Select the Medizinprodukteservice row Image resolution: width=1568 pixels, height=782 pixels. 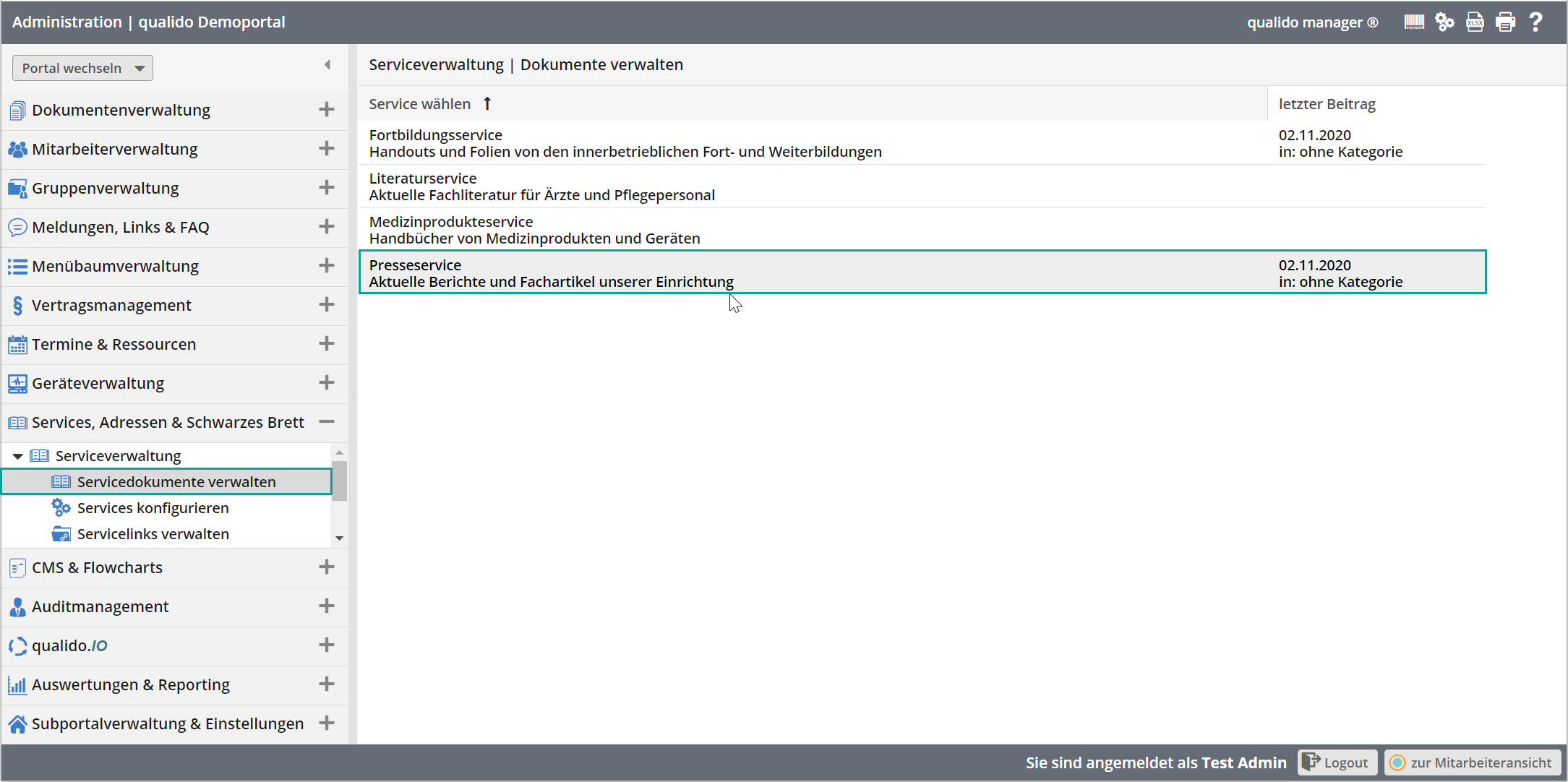[922, 230]
